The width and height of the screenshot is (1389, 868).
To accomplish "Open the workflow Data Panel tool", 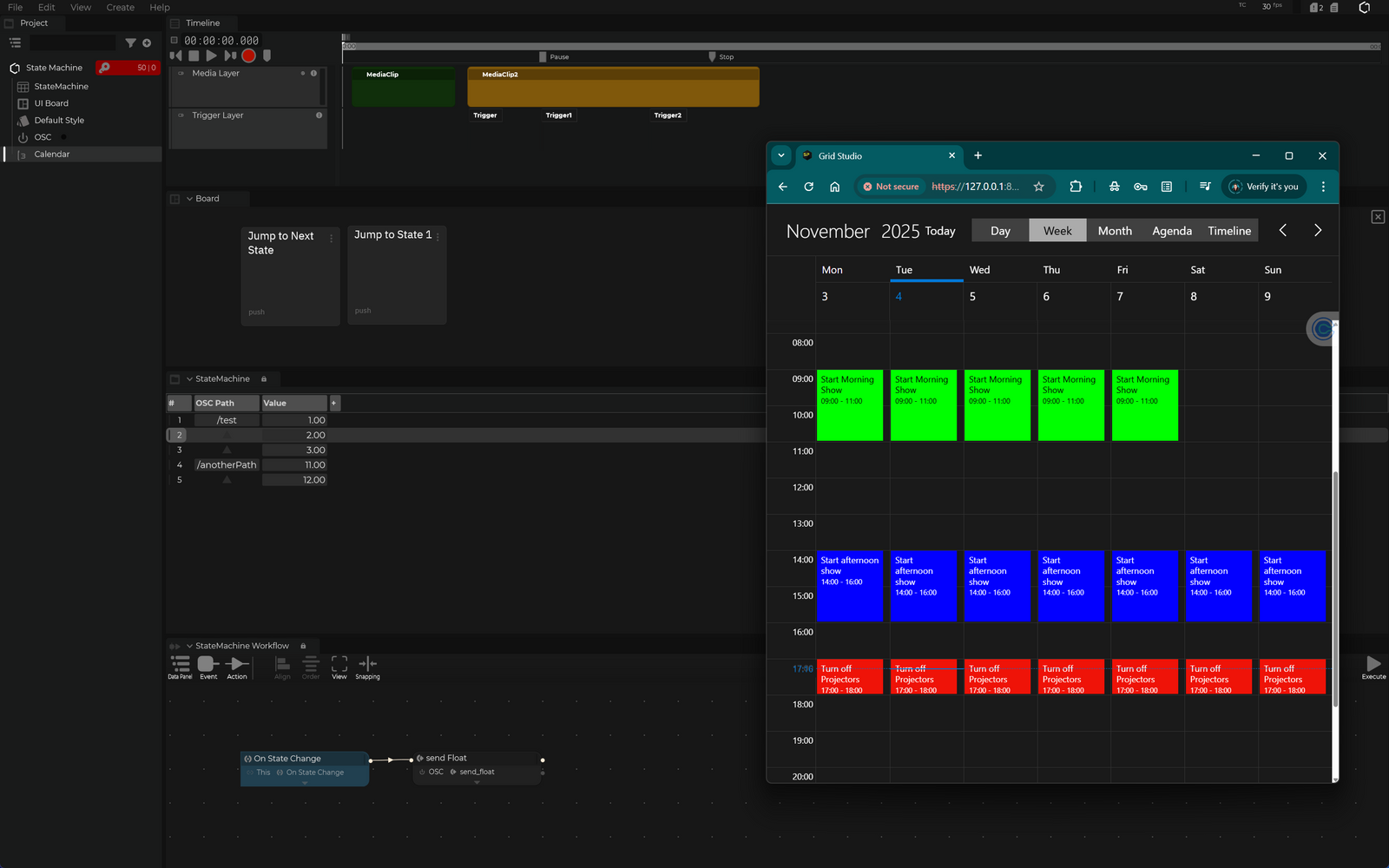I will click(x=180, y=665).
